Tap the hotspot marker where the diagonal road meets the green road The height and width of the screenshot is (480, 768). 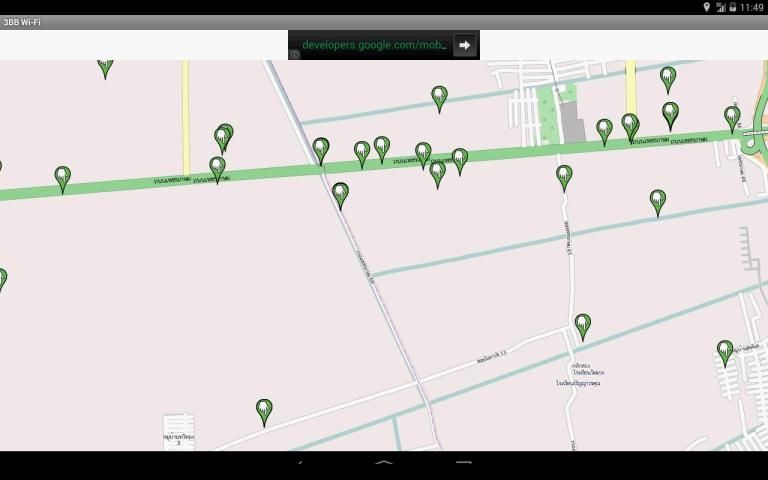click(x=321, y=149)
